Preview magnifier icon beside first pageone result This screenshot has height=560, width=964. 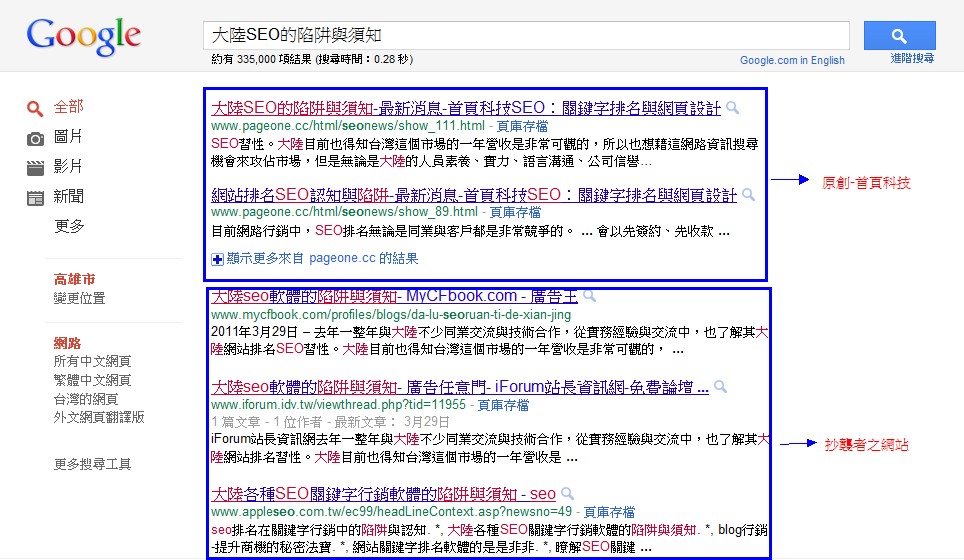pos(732,108)
